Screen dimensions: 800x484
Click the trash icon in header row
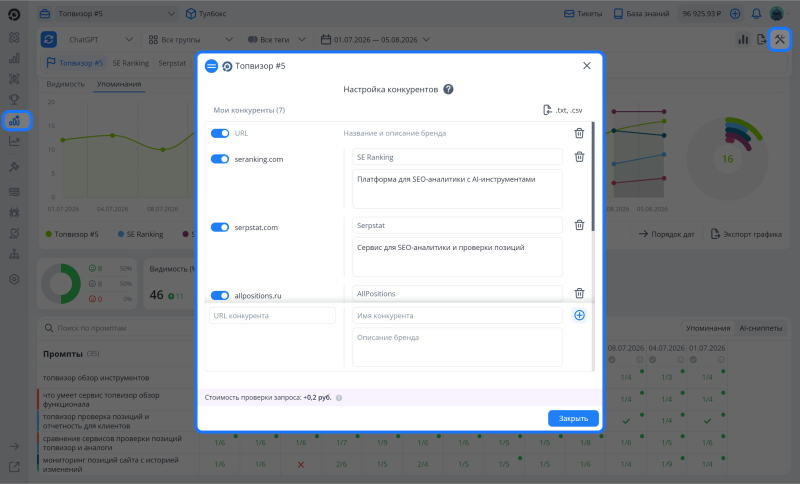tap(579, 133)
